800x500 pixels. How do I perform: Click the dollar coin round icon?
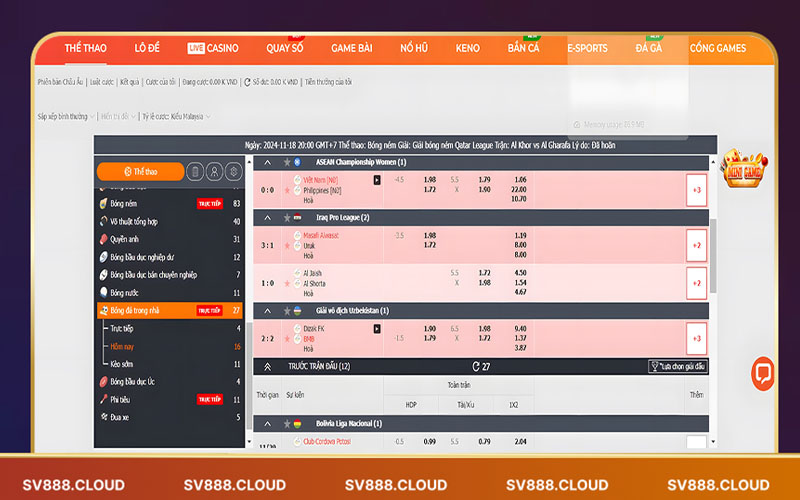tap(234, 172)
